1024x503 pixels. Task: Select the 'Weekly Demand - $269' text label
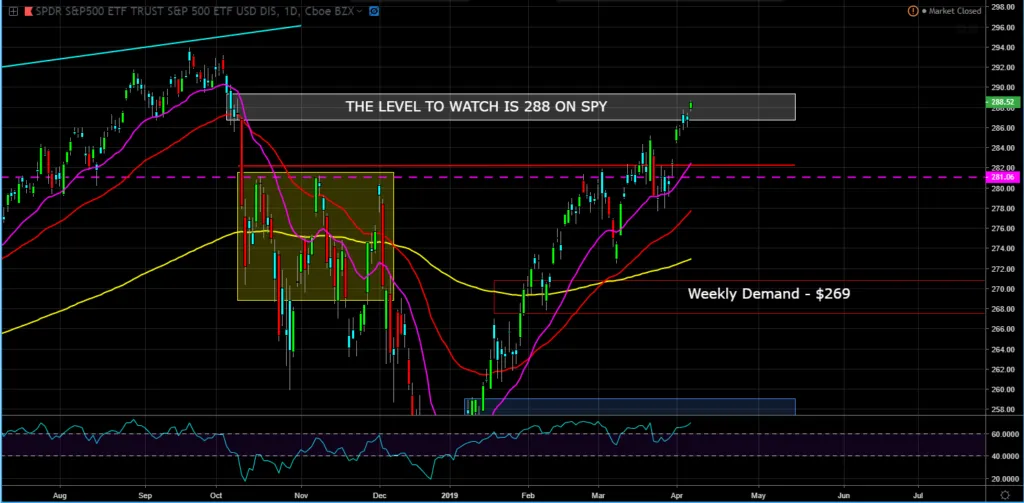pyautogui.click(x=768, y=295)
